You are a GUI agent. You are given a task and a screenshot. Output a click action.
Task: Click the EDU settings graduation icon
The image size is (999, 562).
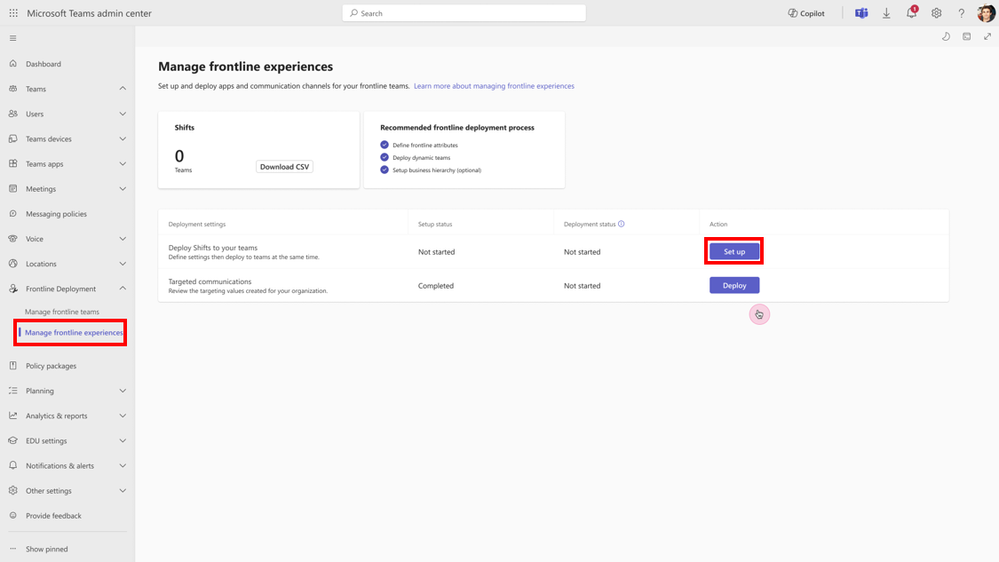coord(13,440)
